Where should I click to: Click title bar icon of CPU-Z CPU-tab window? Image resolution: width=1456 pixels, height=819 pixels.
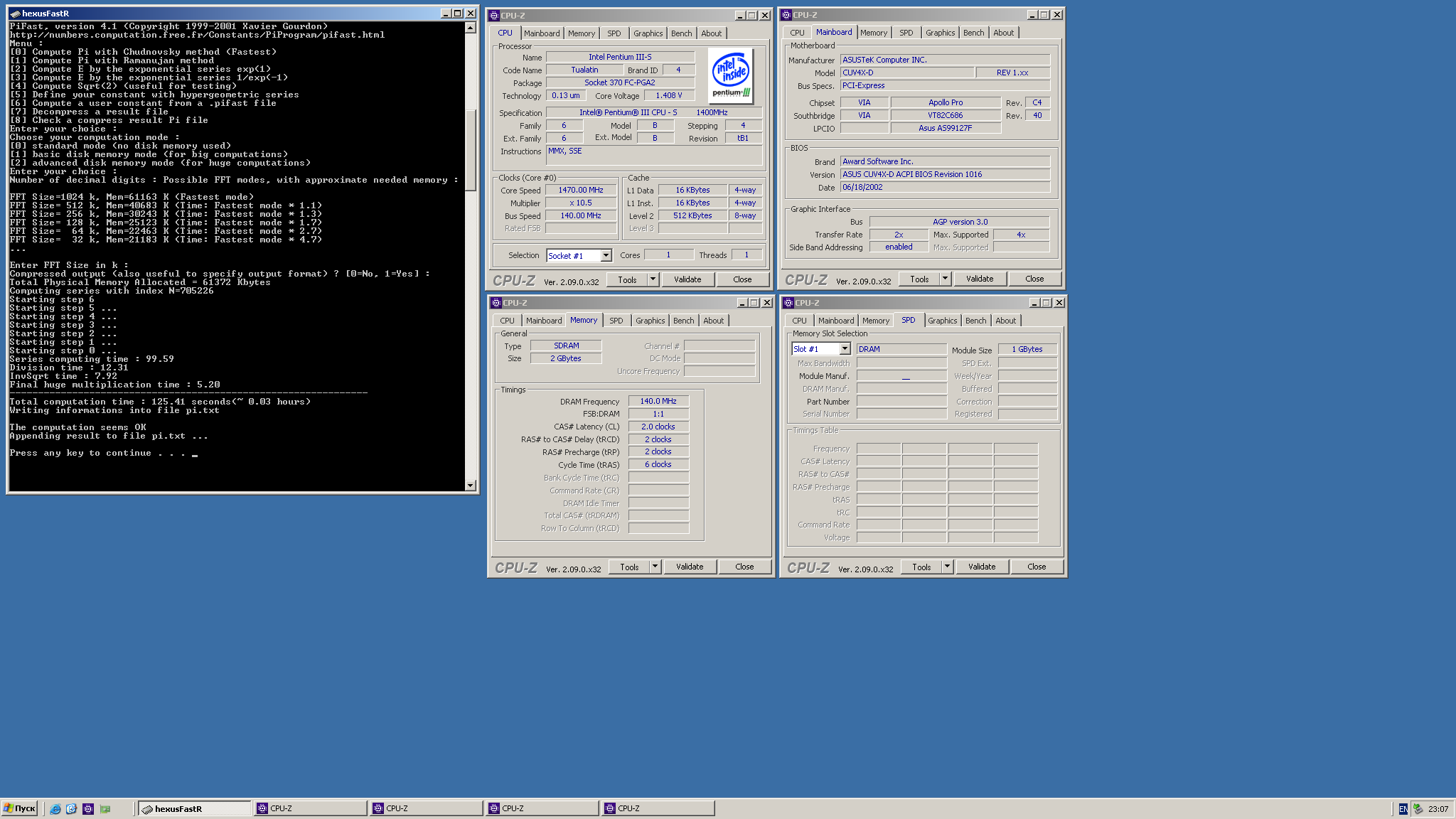[494, 16]
